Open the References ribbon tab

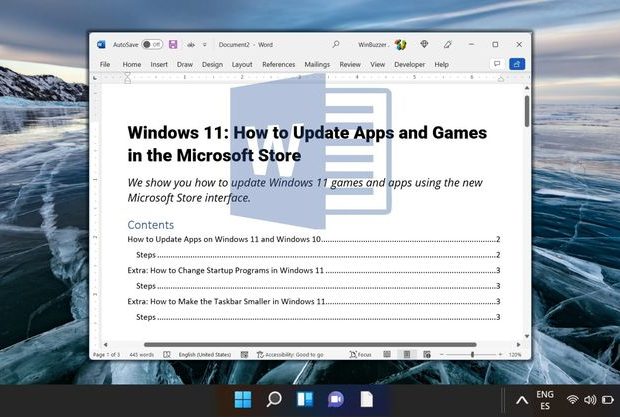click(x=278, y=64)
